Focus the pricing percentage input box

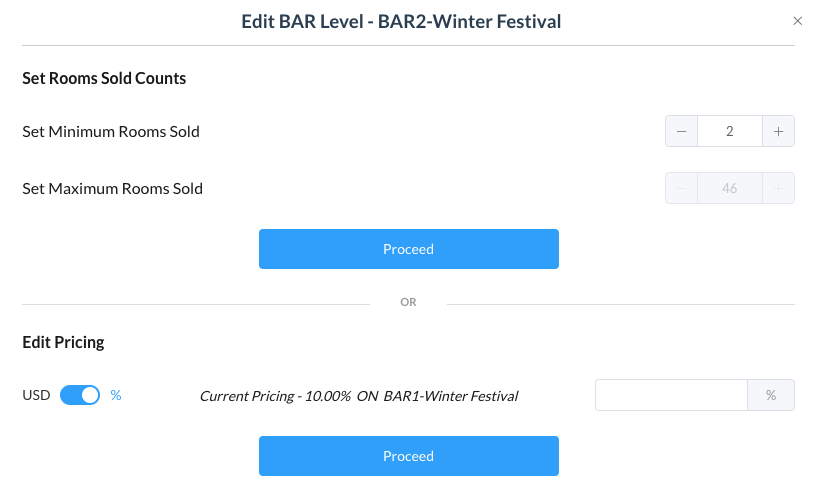[x=671, y=395]
